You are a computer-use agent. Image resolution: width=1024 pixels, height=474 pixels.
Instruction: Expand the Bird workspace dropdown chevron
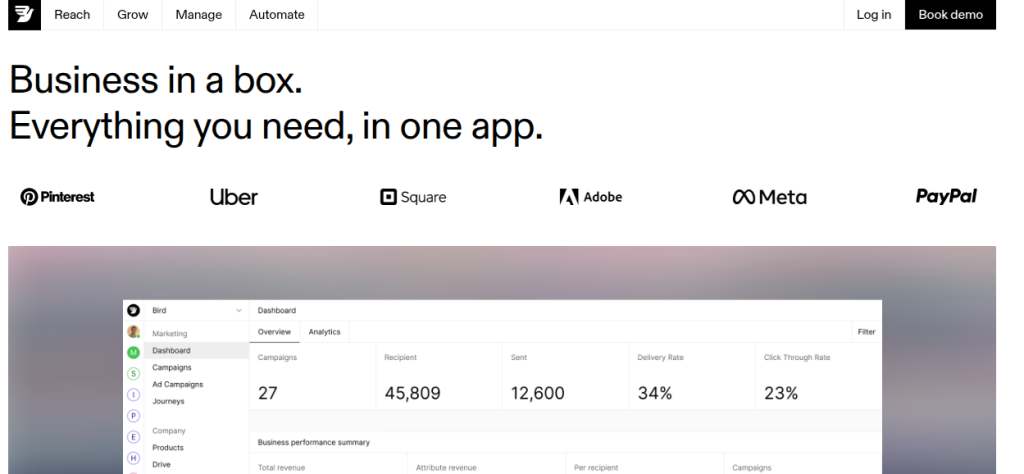click(x=238, y=311)
